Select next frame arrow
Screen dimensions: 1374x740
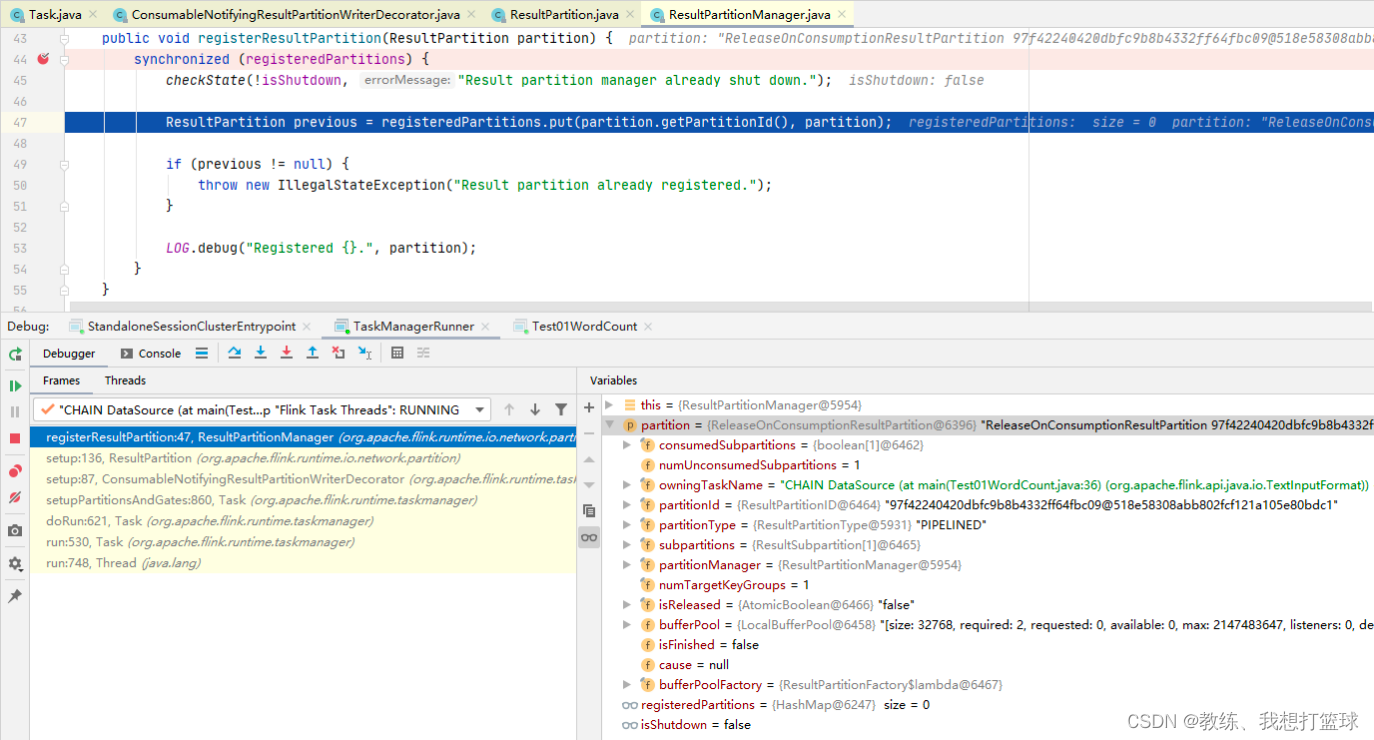(535, 410)
